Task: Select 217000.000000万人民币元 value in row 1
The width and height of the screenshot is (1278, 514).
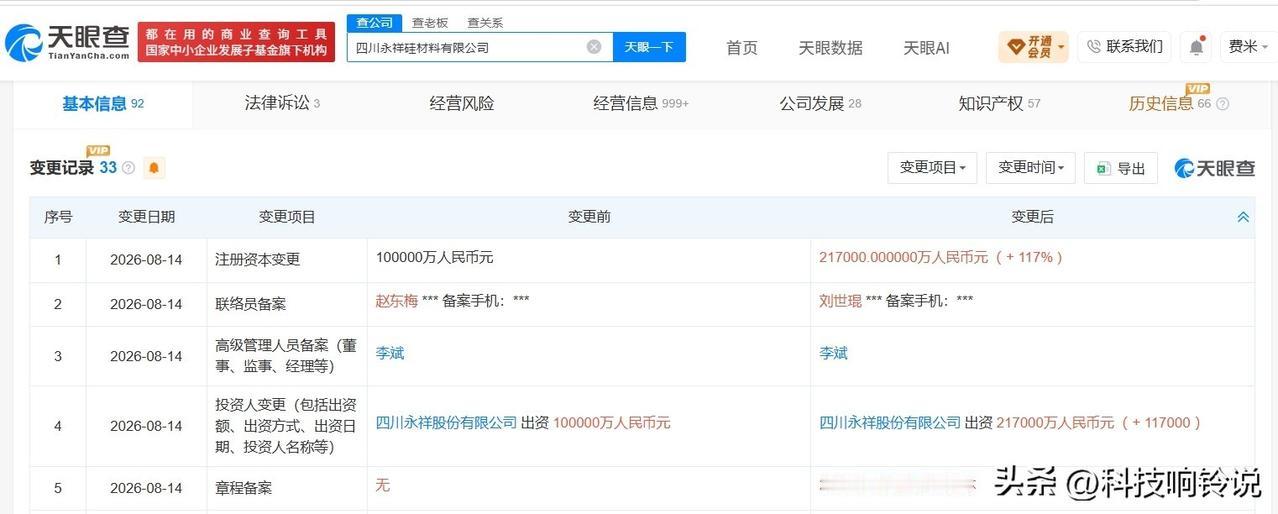Action: [904, 257]
